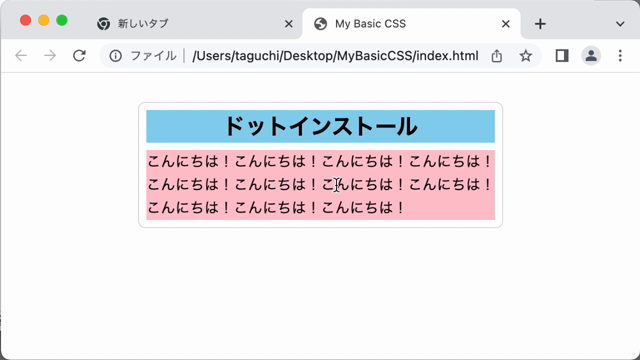Go forward to next page
640x360 pixels.
50,56
